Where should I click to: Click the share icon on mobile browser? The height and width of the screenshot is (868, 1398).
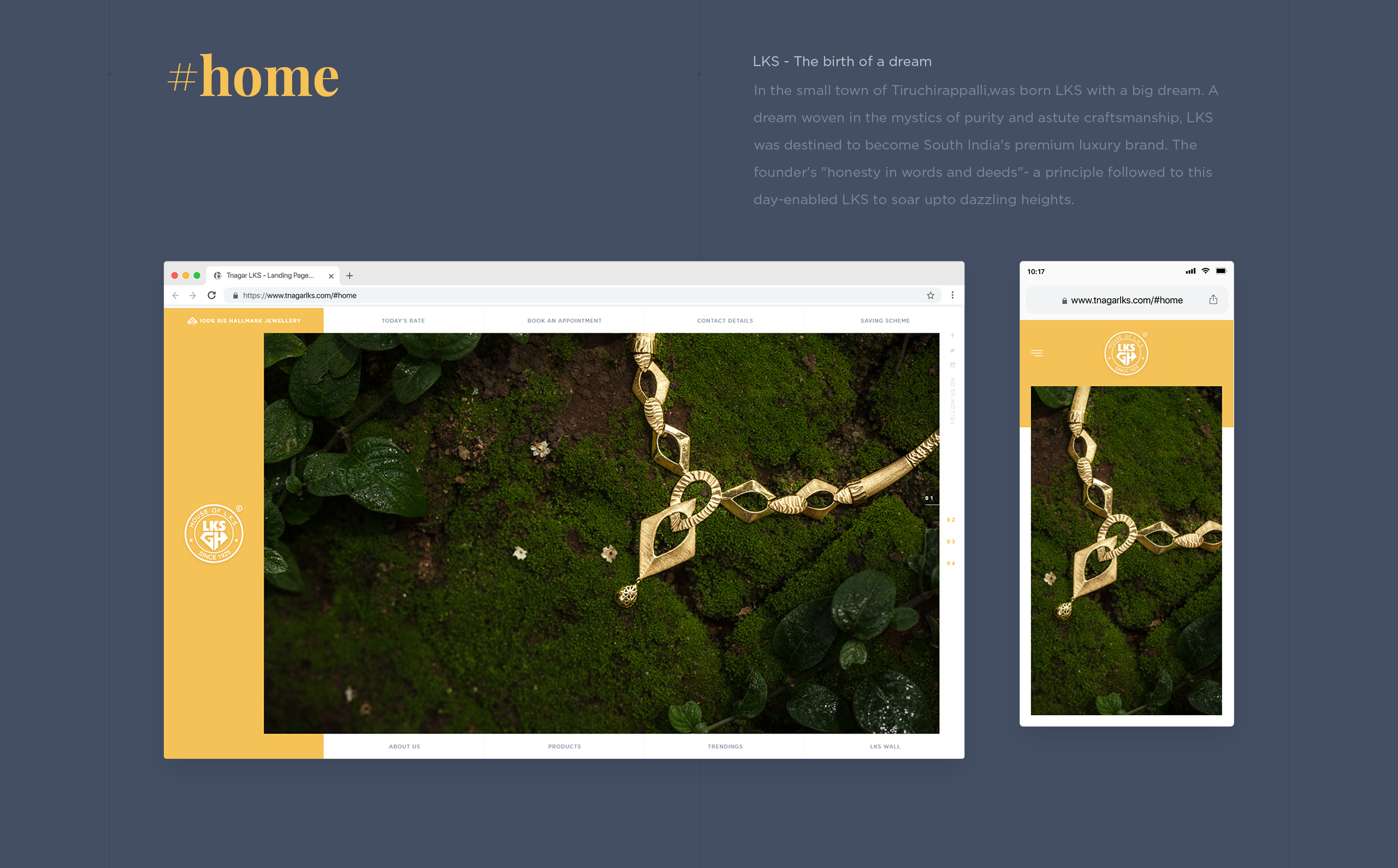(x=1213, y=300)
